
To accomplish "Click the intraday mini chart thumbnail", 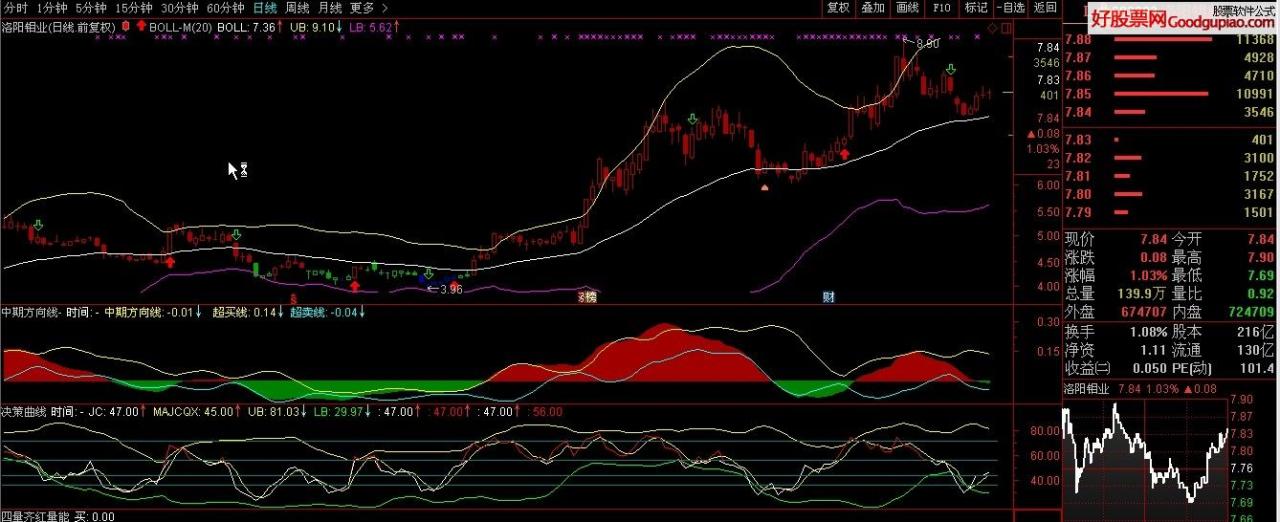I will [1146, 459].
